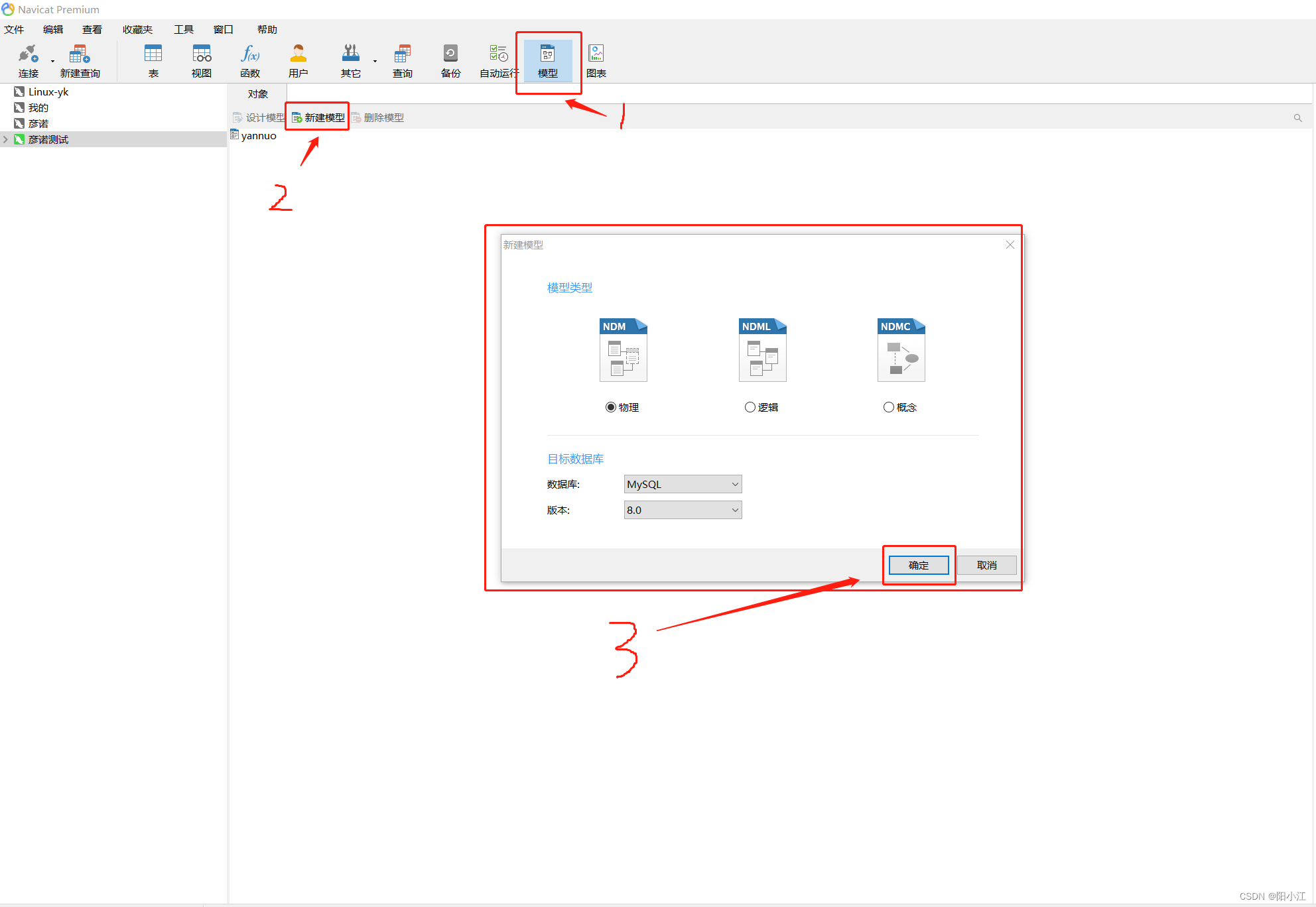
Task: Click the 确定 OK button
Action: [x=919, y=565]
